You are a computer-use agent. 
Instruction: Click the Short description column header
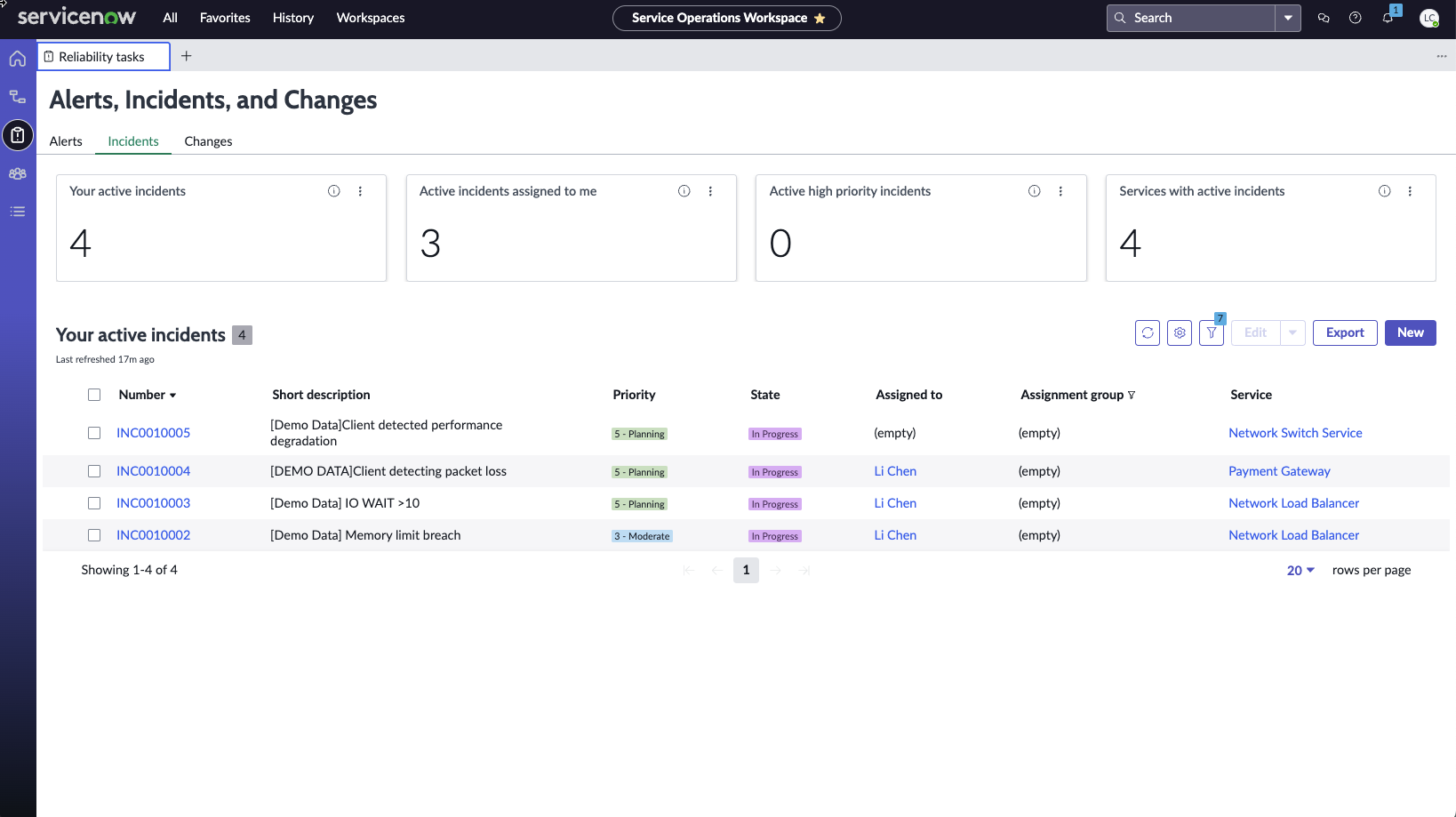point(321,395)
